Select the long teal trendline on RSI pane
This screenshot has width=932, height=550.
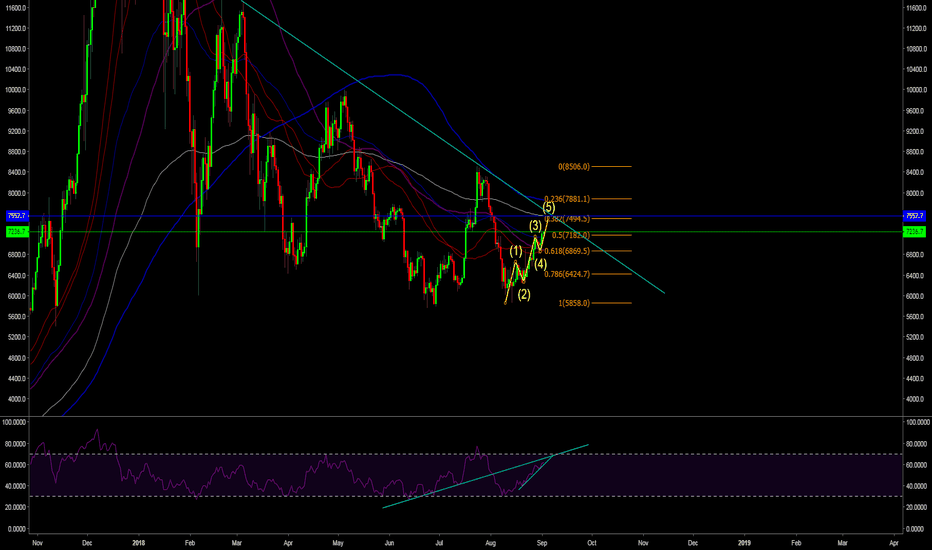486,476
